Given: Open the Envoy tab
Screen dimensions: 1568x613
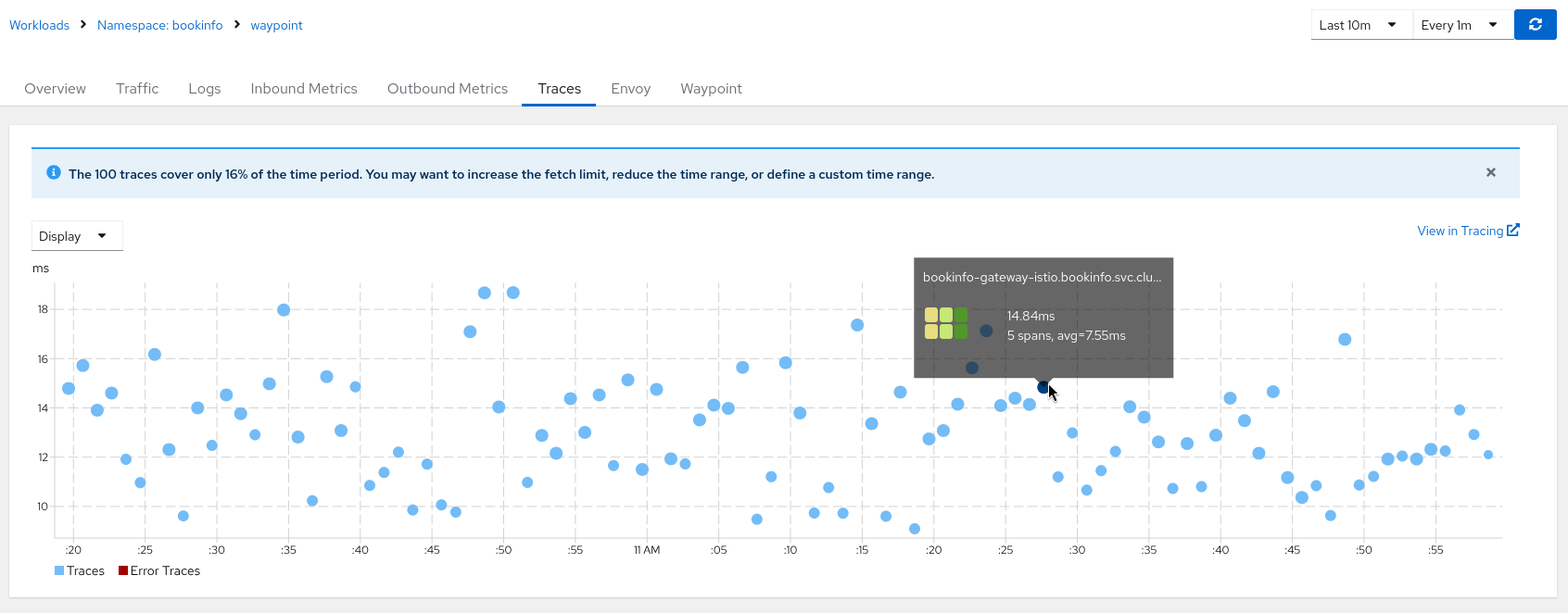Looking at the screenshot, I should pyautogui.click(x=630, y=89).
